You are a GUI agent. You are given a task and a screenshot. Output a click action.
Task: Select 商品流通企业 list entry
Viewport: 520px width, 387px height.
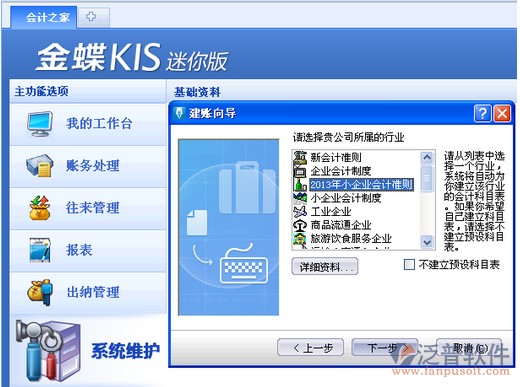pyautogui.click(x=341, y=225)
